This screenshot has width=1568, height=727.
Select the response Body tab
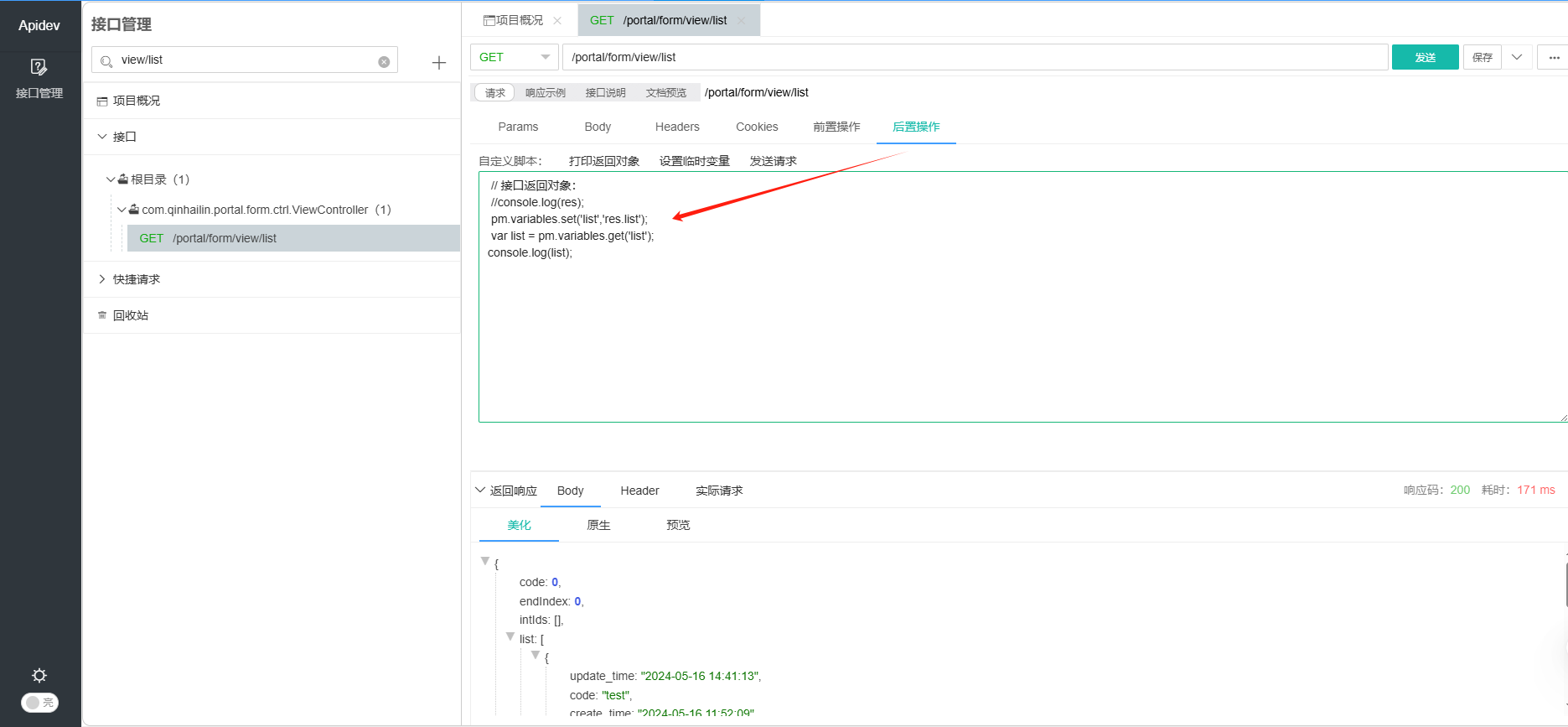571,491
